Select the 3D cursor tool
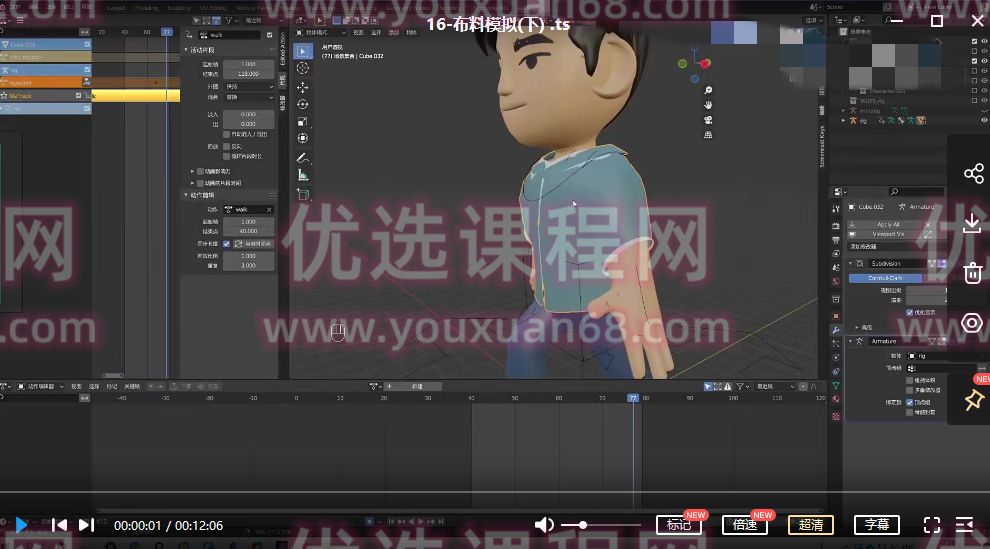 click(x=303, y=68)
